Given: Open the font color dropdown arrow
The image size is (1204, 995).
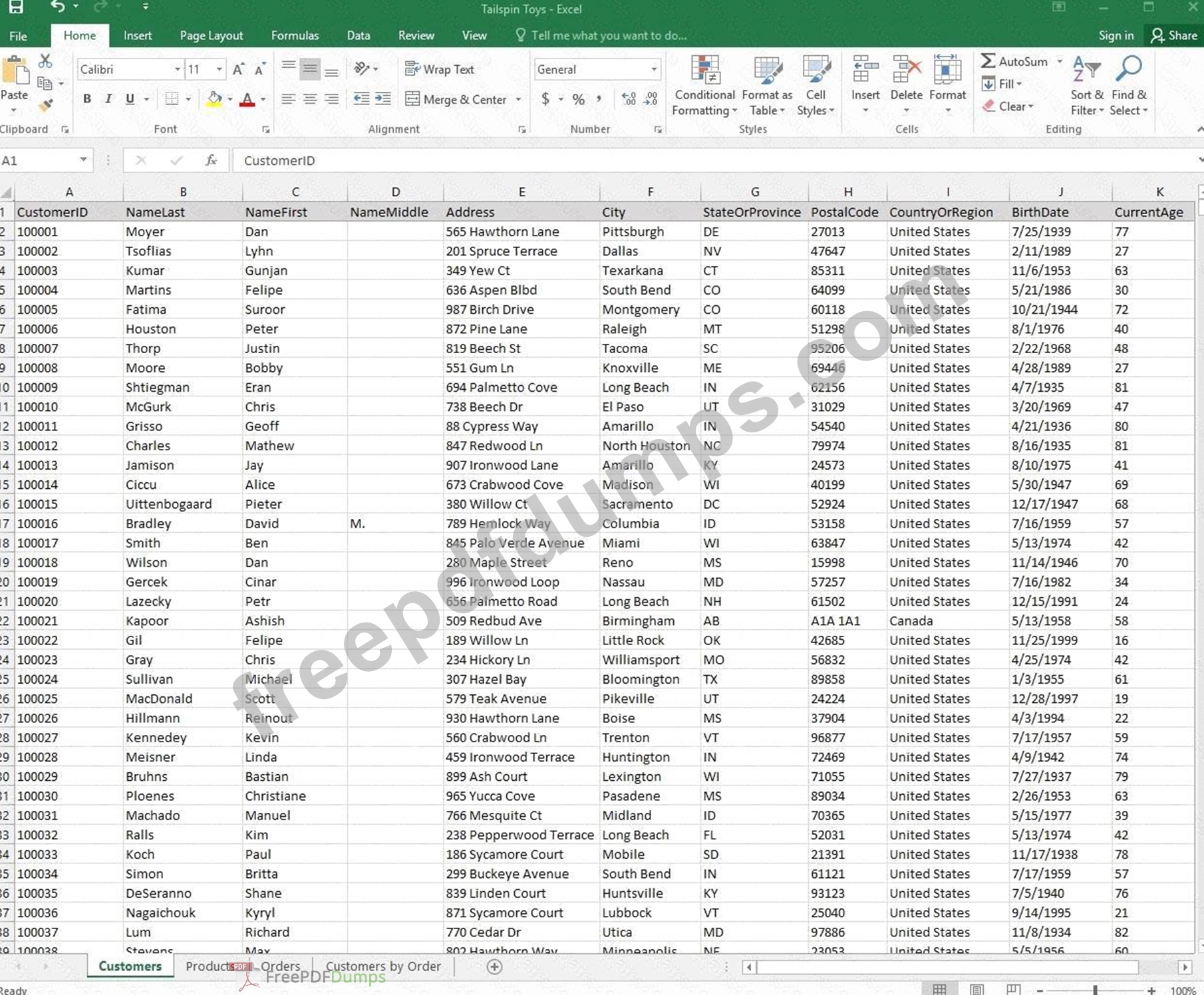Looking at the screenshot, I should tap(263, 100).
